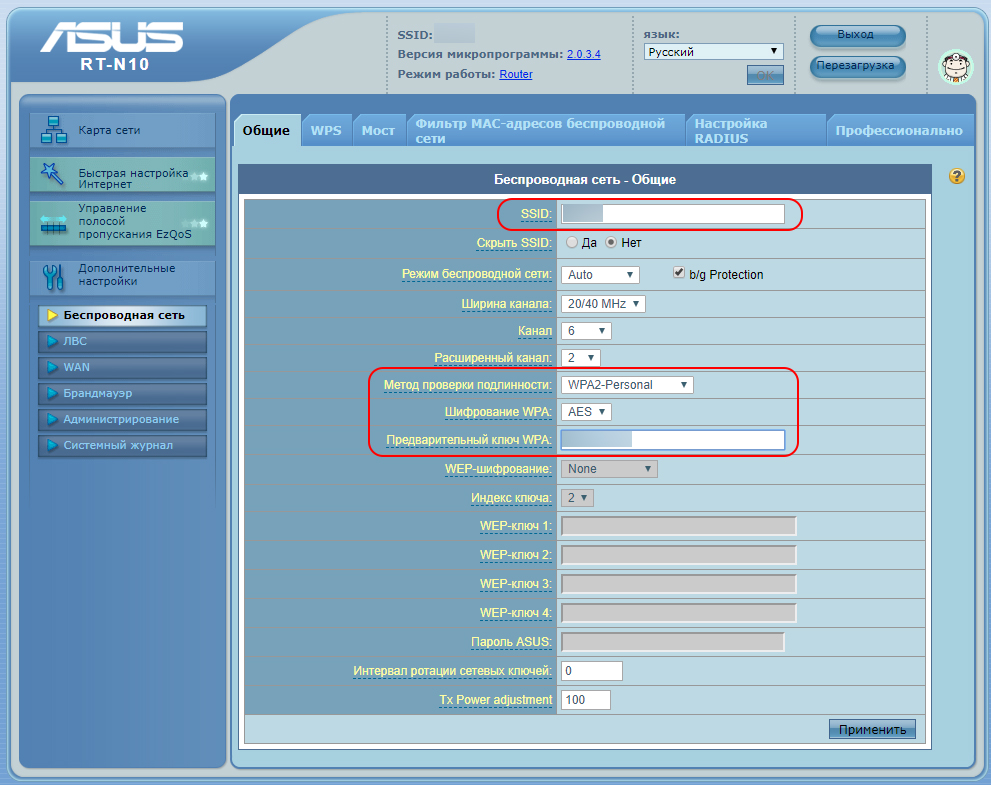The height and width of the screenshot is (785, 991).
Task: Click the WEP-ключ 1 input field
Action: (x=679, y=526)
